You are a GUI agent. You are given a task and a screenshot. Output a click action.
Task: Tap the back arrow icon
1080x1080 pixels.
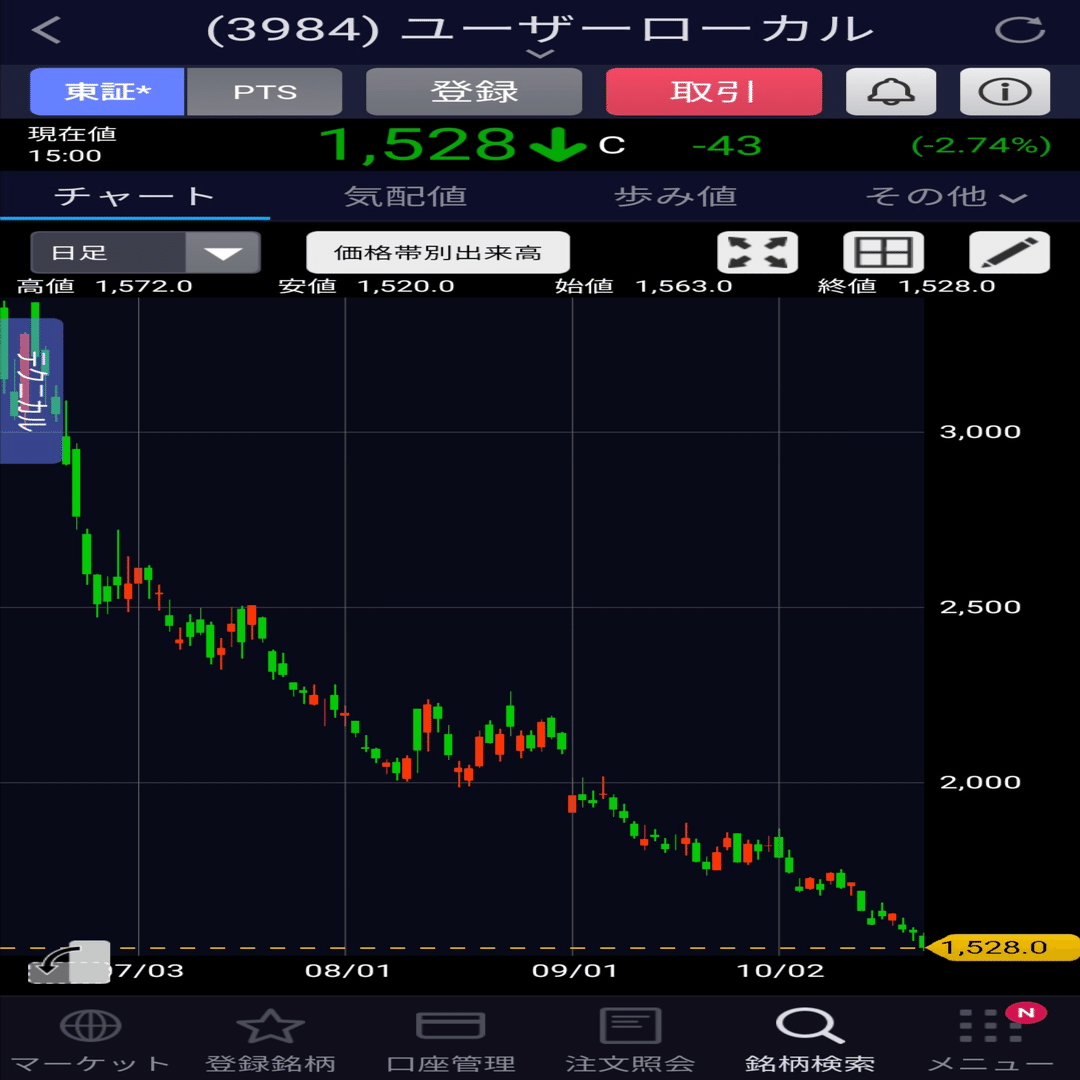pos(47,30)
